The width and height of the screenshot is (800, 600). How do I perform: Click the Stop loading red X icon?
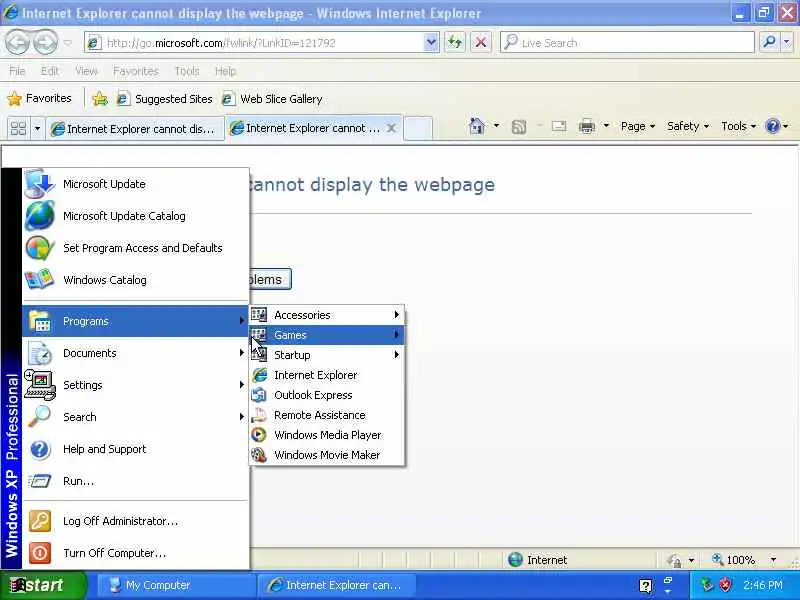pyautogui.click(x=481, y=42)
